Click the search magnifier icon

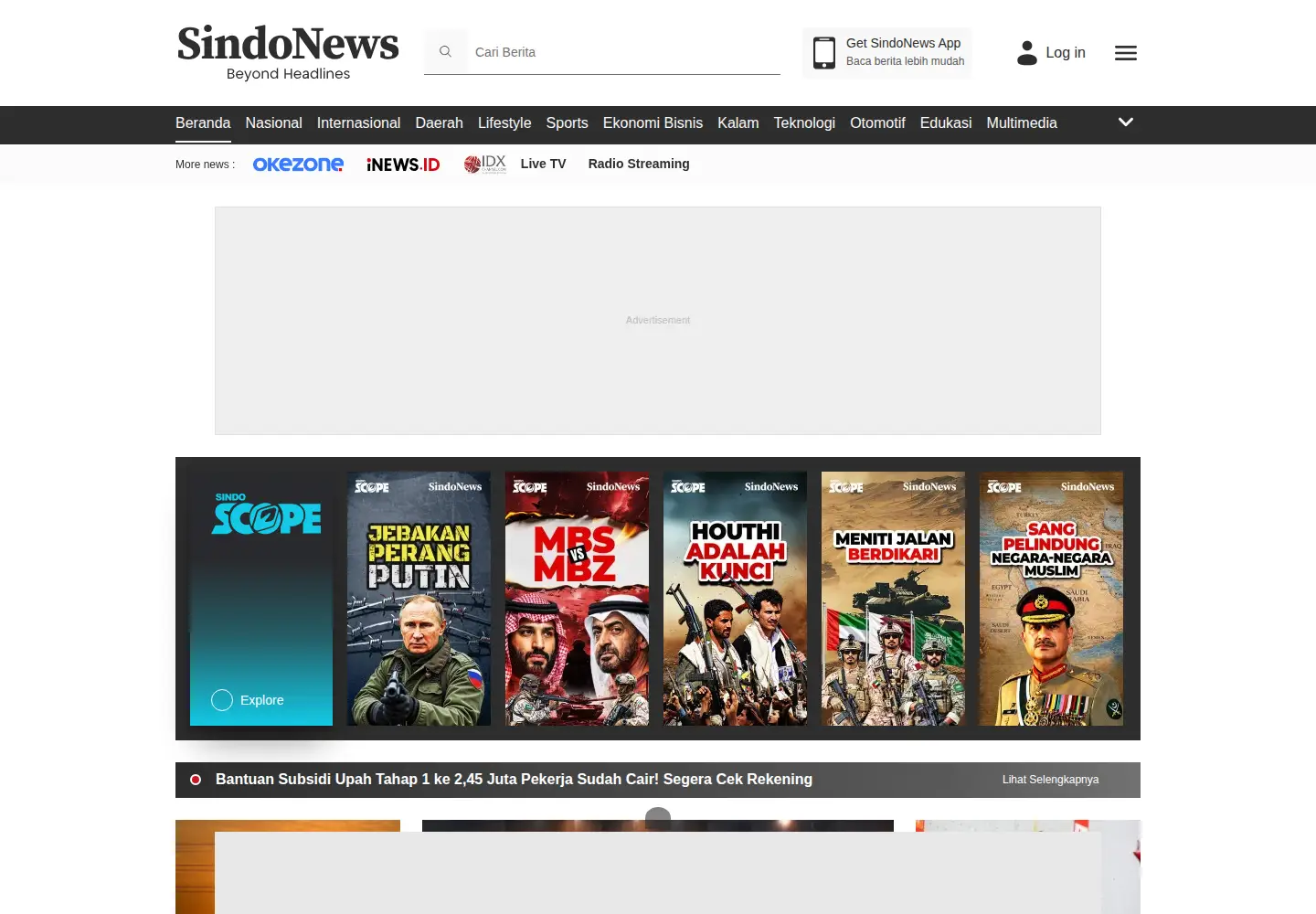coord(445,52)
